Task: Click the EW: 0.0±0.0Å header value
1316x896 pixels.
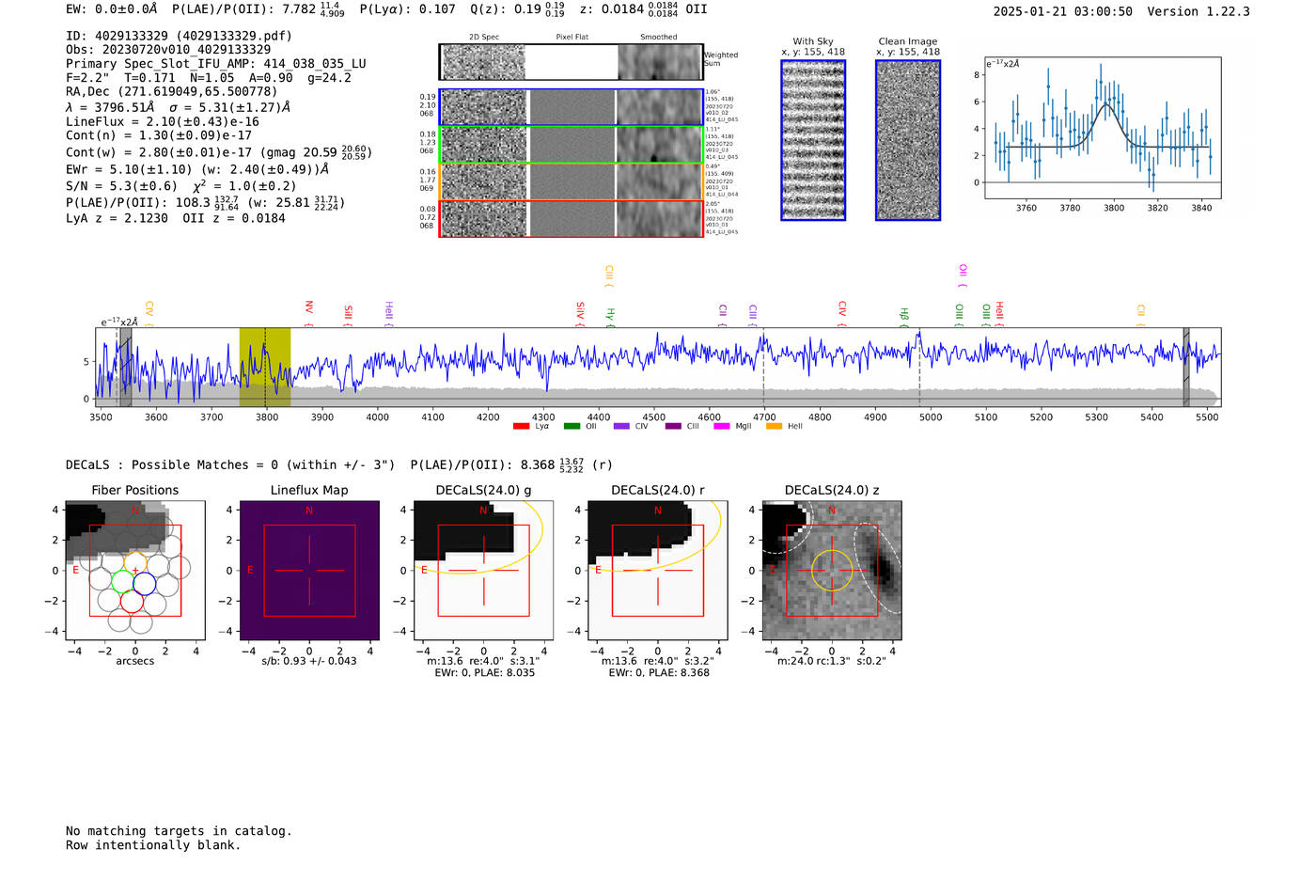Action: click(x=111, y=9)
